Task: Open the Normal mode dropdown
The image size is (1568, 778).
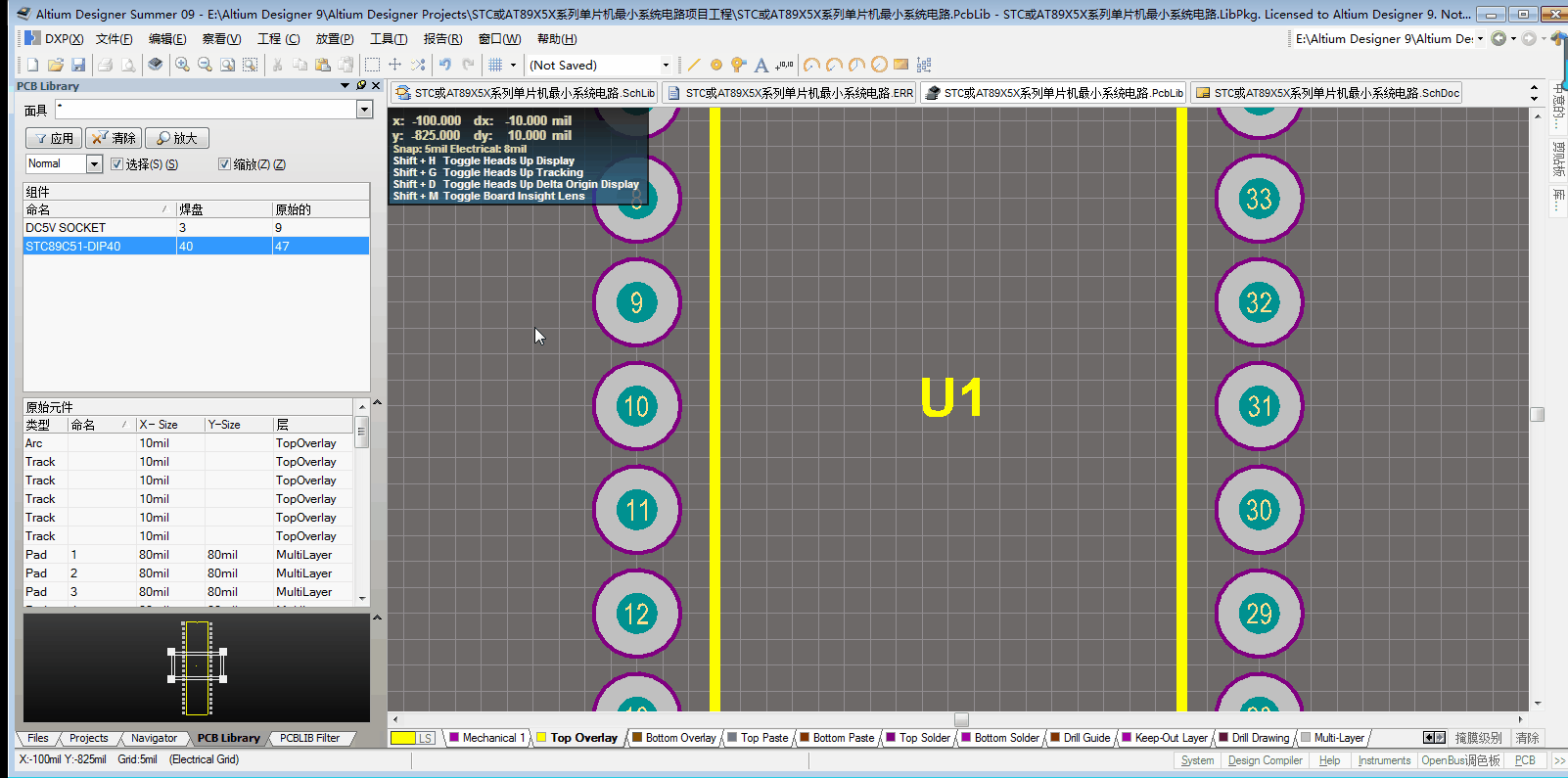Action: (94, 164)
